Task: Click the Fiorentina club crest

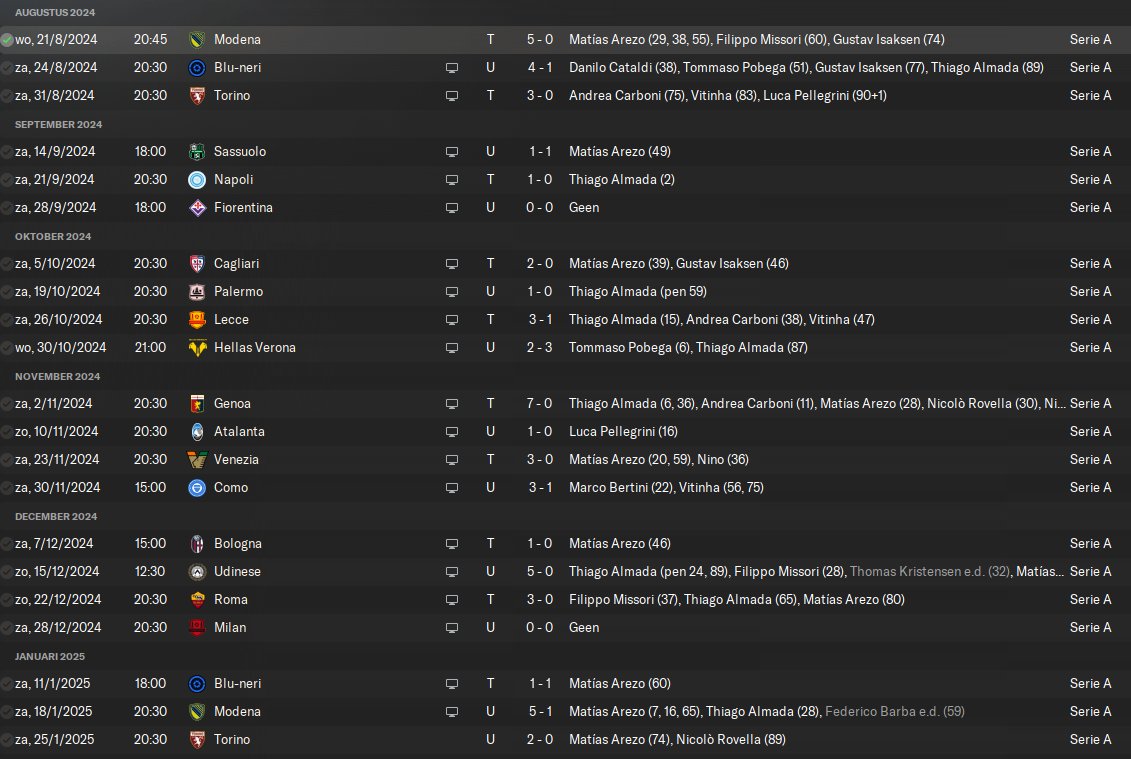Action: (x=197, y=208)
